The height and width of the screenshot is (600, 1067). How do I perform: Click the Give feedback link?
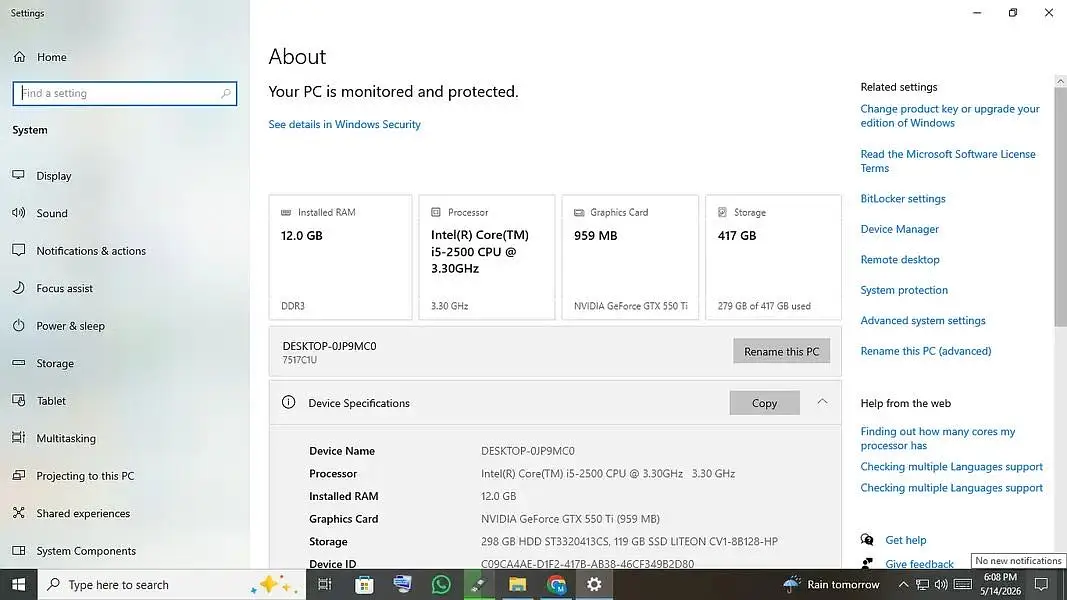(x=919, y=564)
